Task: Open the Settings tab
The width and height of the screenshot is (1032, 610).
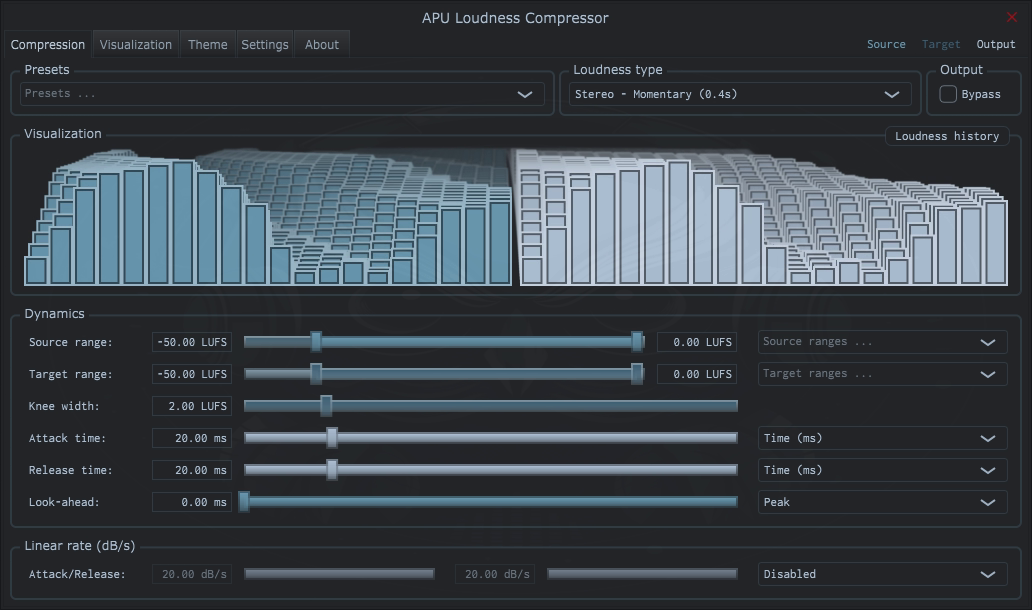Action: coord(264,44)
